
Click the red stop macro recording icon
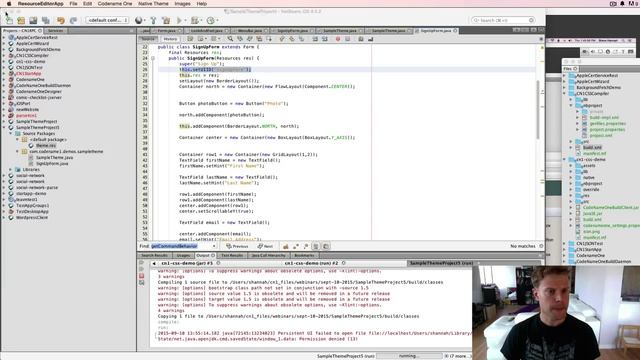pyautogui.click(x=338, y=39)
